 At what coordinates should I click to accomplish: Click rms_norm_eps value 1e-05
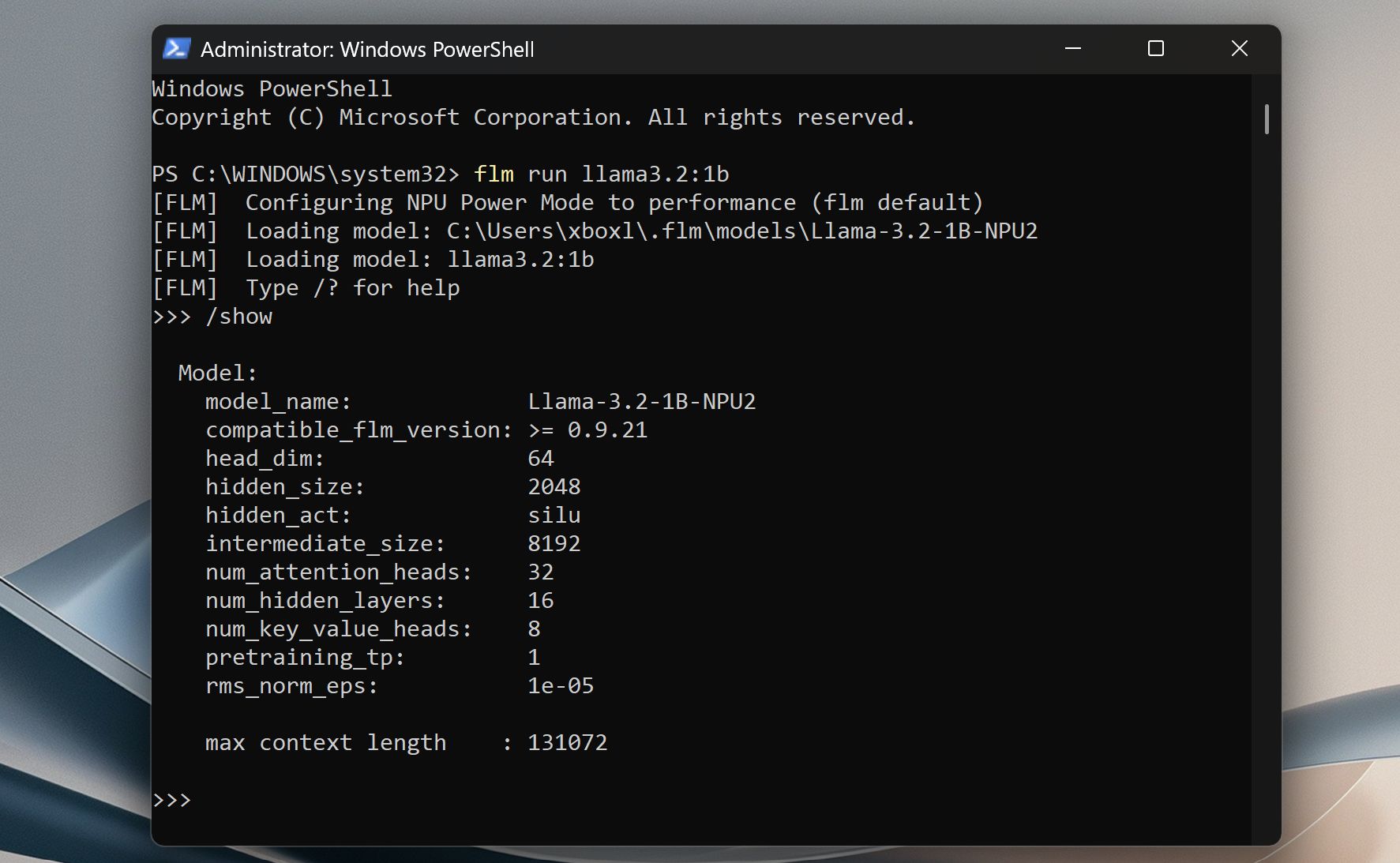(x=561, y=686)
